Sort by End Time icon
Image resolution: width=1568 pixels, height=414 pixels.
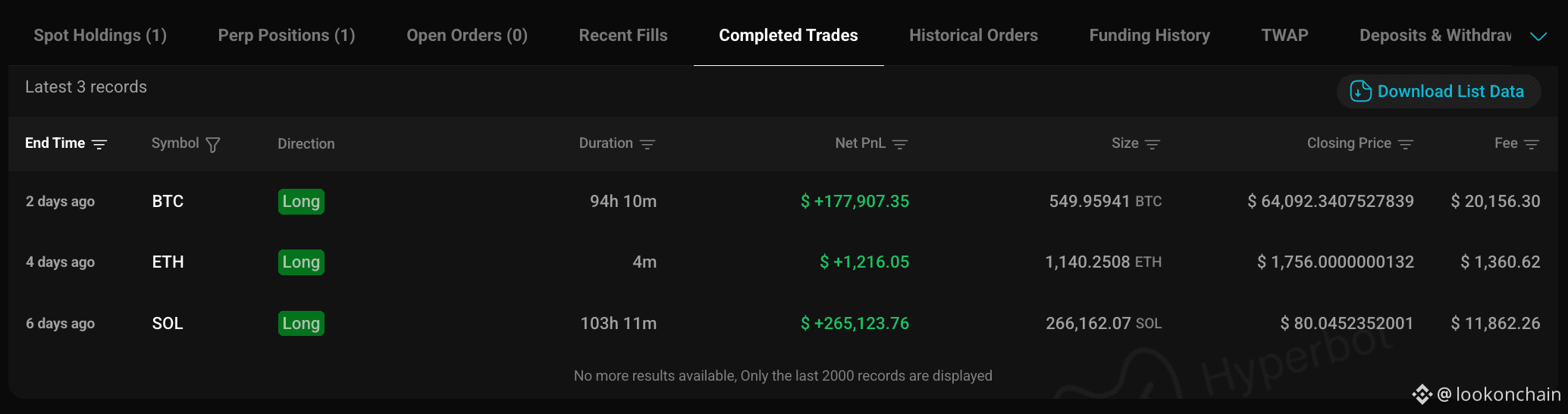click(x=99, y=144)
